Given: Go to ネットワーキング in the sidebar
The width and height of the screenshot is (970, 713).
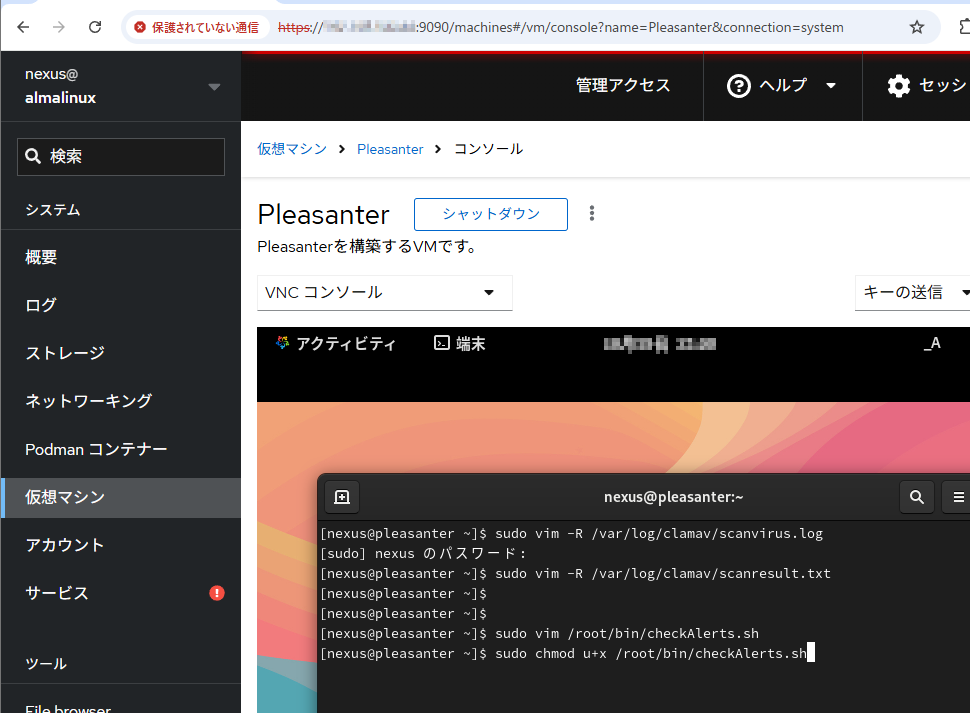Looking at the screenshot, I should point(88,401).
